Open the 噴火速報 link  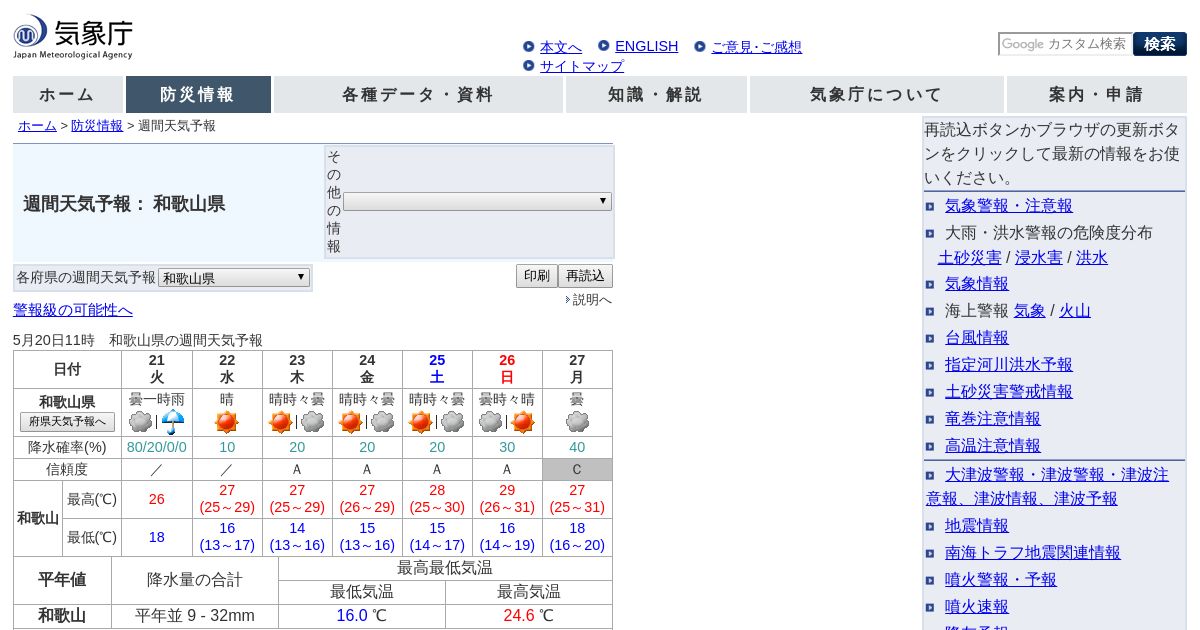pos(977,607)
